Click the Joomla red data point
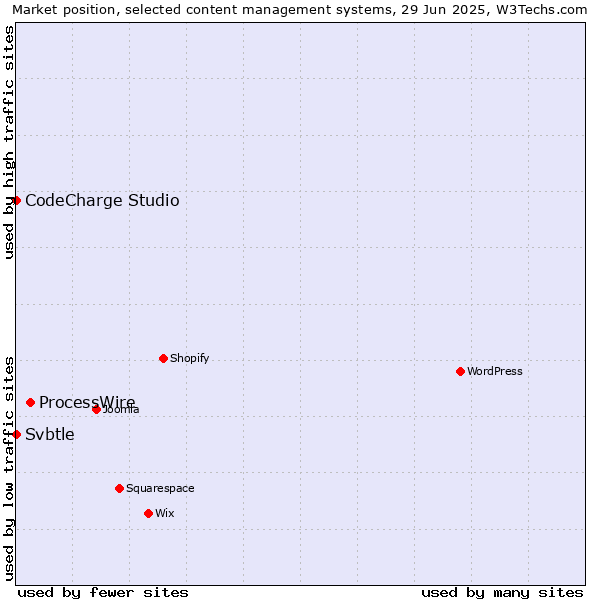This screenshot has width=600, height=600. (96, 410)
